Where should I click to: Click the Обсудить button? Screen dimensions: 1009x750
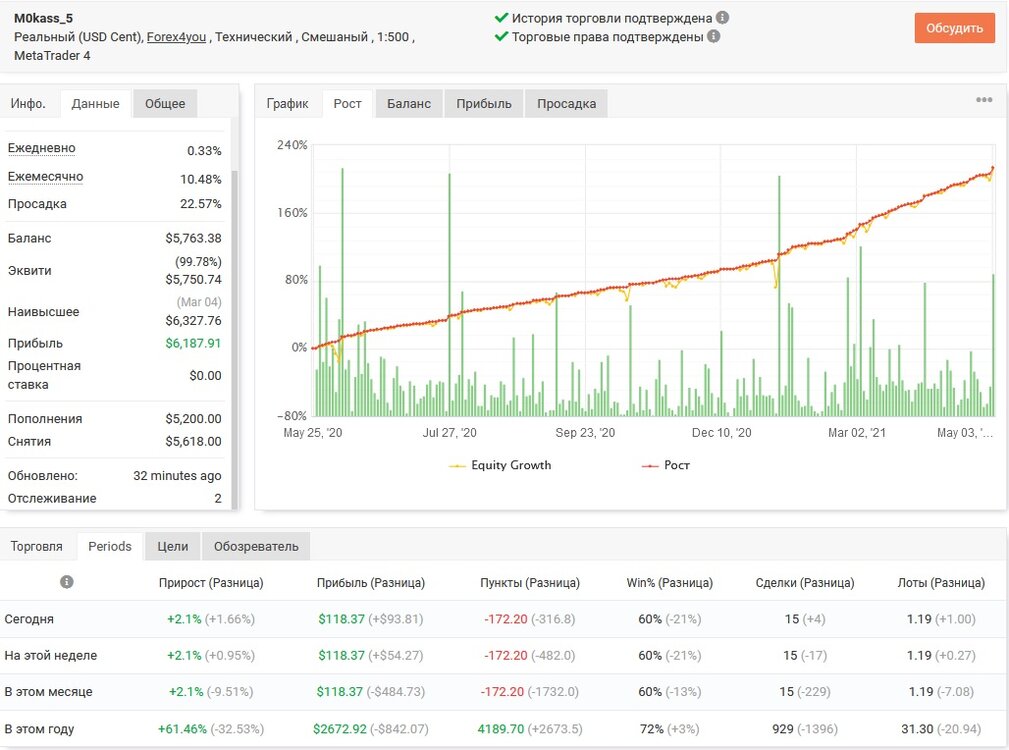click(954, 28)
